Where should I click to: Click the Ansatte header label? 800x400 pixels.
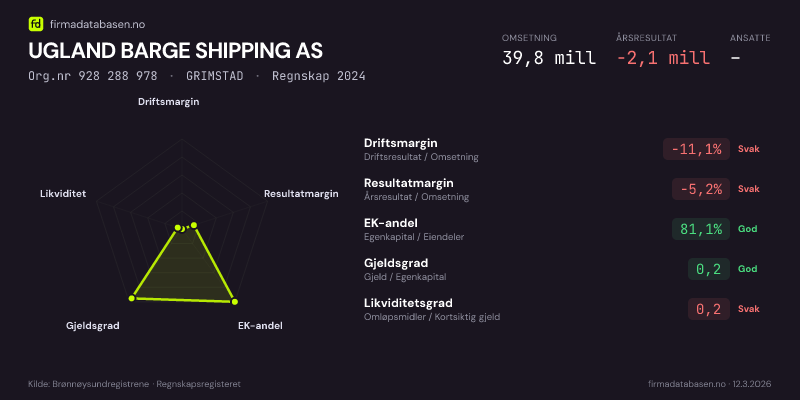[750, 38]
